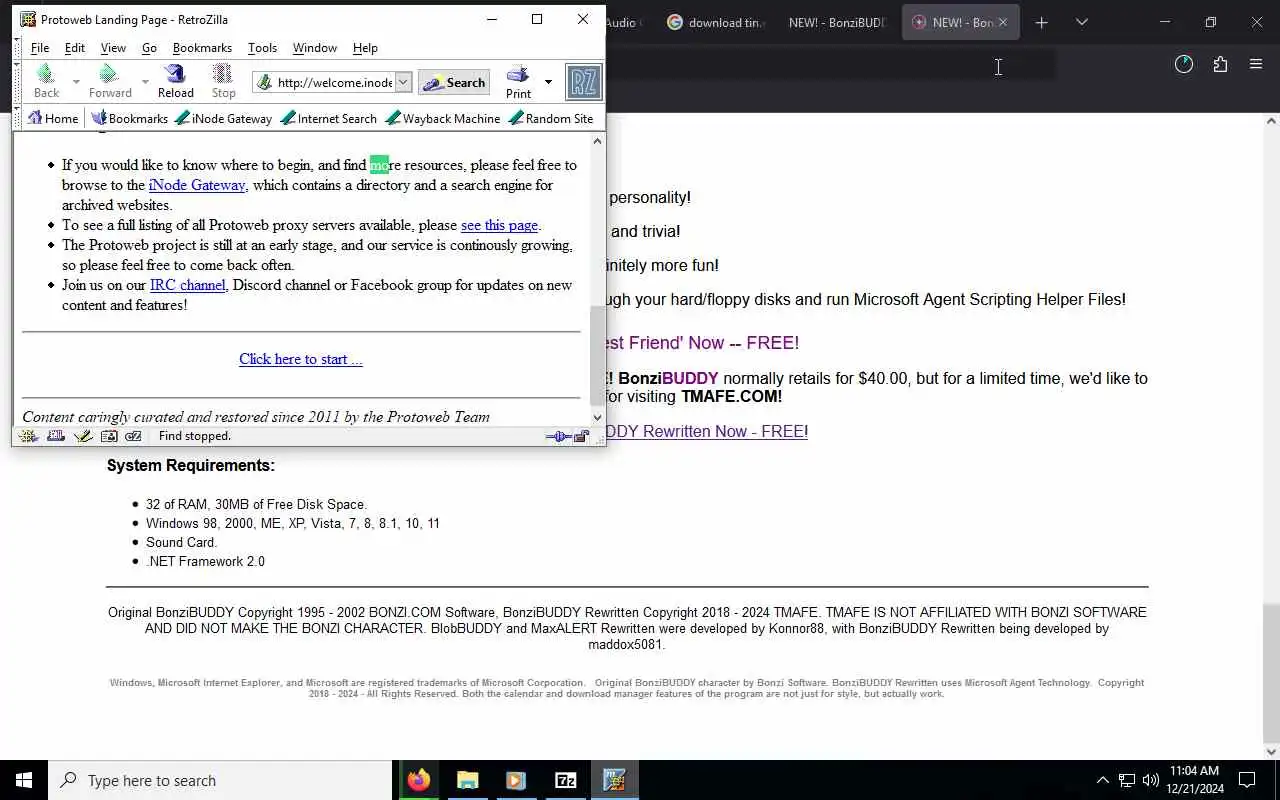Screen dimensions: 1280x800
Task: Open the Help menu
Action: [x=365, y=48]
